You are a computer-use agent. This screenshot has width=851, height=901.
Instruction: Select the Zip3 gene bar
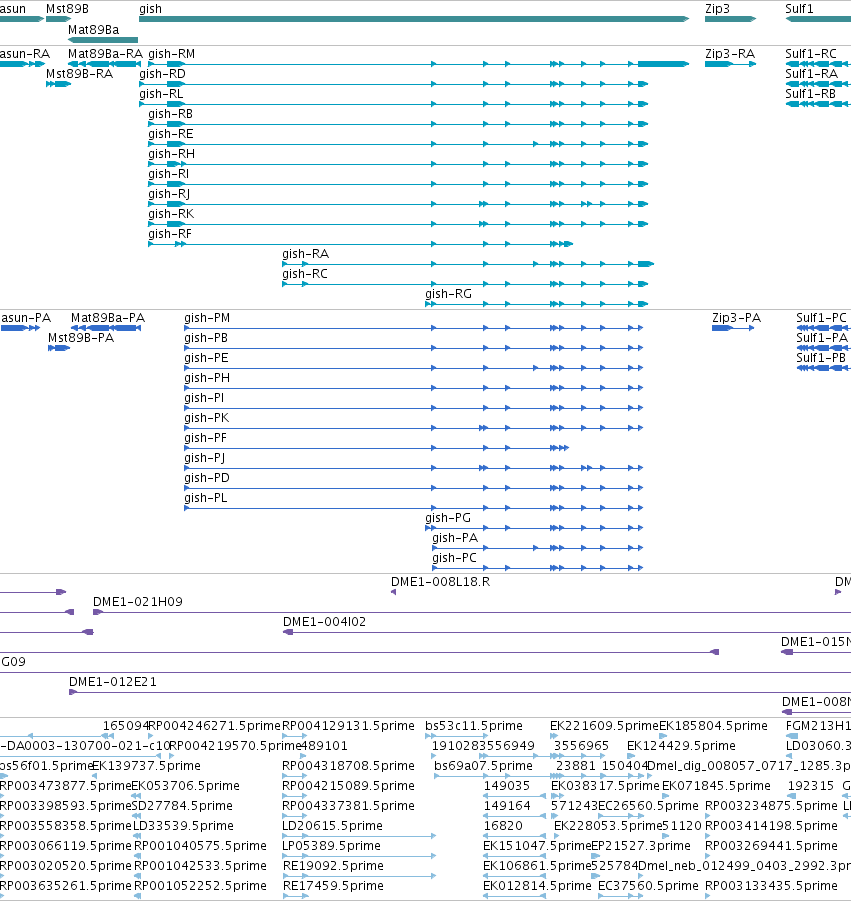tap(730, 19)
